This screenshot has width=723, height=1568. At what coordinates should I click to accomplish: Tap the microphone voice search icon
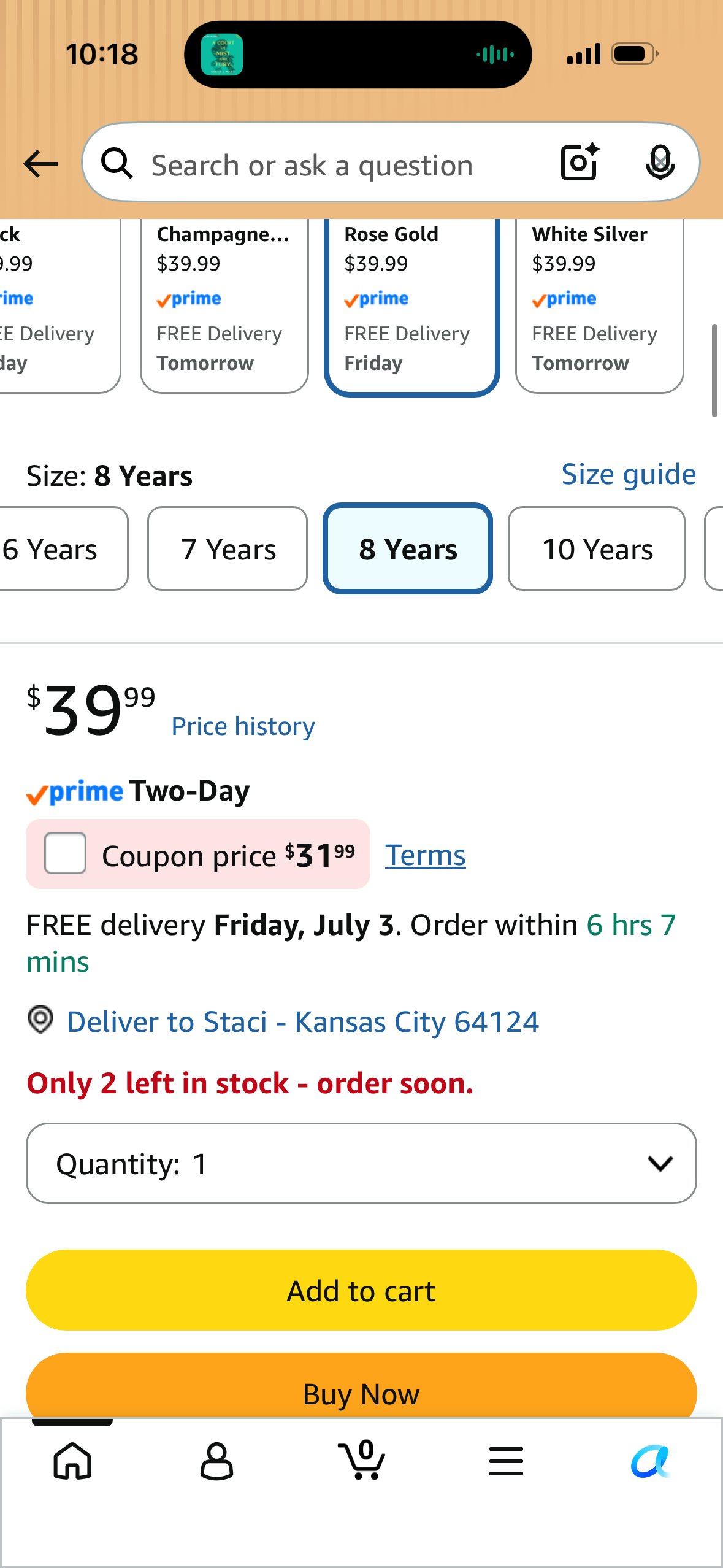(660, 163)
